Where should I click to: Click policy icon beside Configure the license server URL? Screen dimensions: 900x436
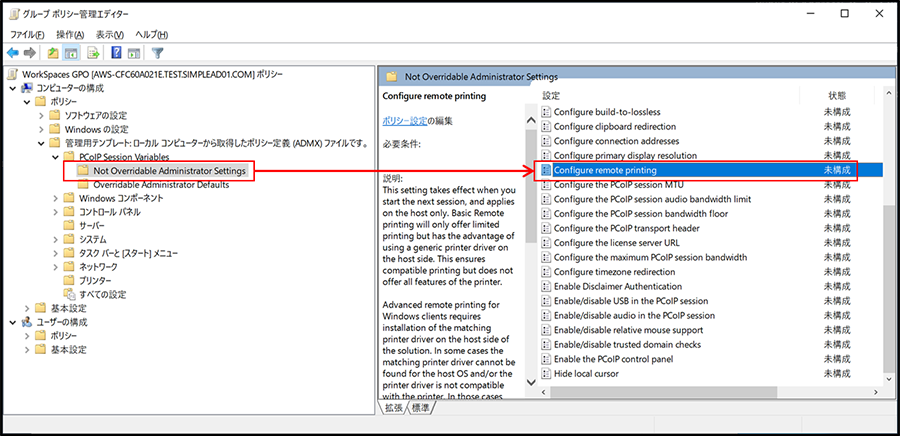(x=546, y=243)
